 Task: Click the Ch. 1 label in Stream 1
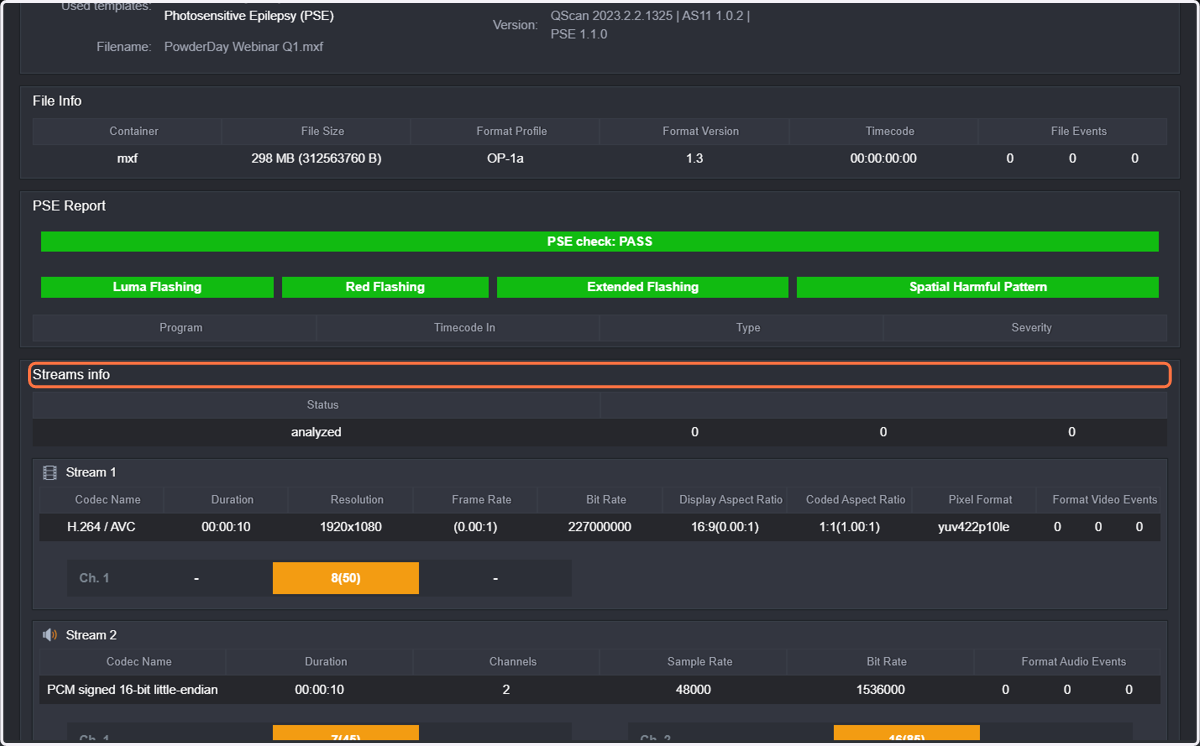tap(94, 578)
